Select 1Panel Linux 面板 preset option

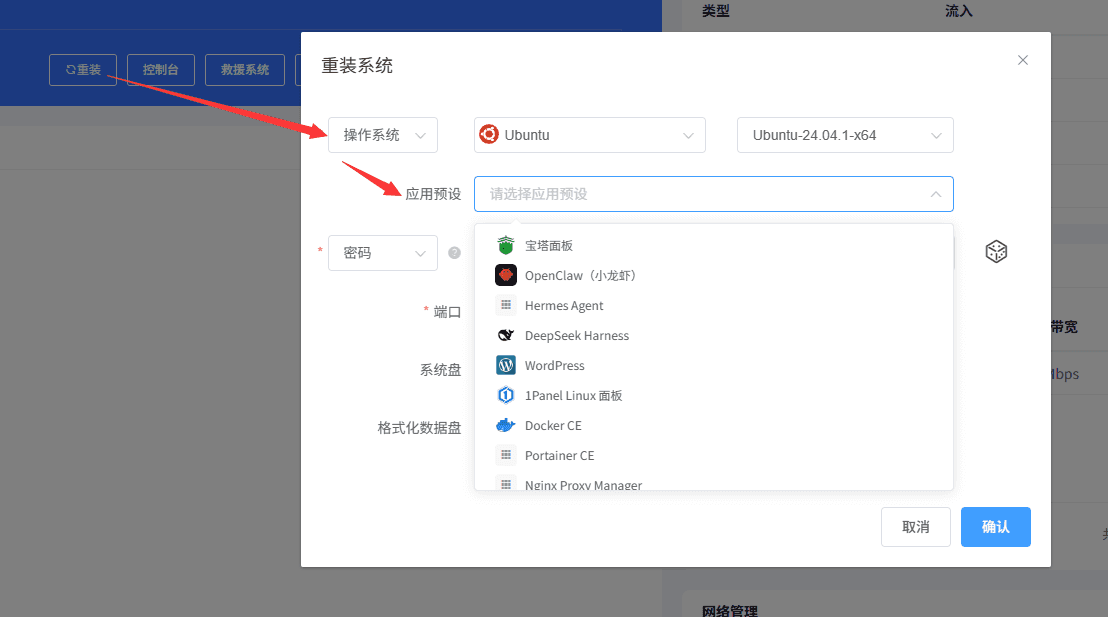(714, 395)
